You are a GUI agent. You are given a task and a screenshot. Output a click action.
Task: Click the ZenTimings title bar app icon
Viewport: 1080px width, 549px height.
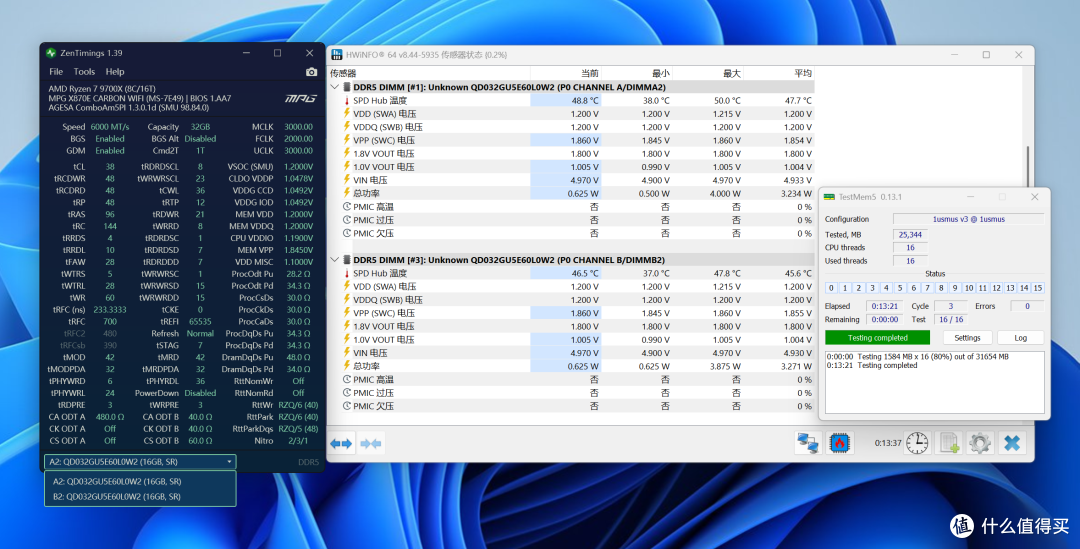click(x=51, y=53)
